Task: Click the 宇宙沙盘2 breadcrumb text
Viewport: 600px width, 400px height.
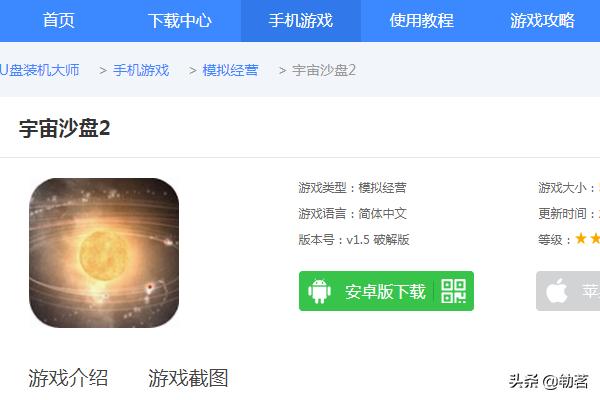Action: [324, 70]
